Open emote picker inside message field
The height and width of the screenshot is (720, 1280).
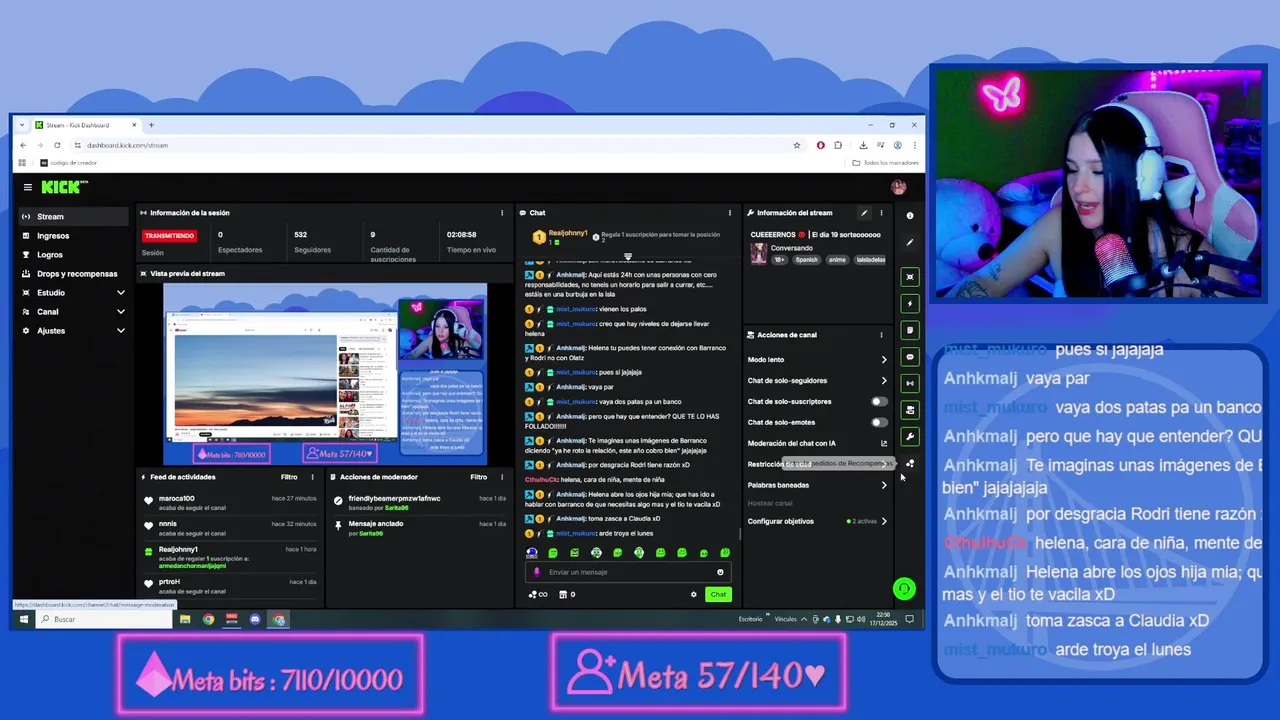tap(720, 572)
